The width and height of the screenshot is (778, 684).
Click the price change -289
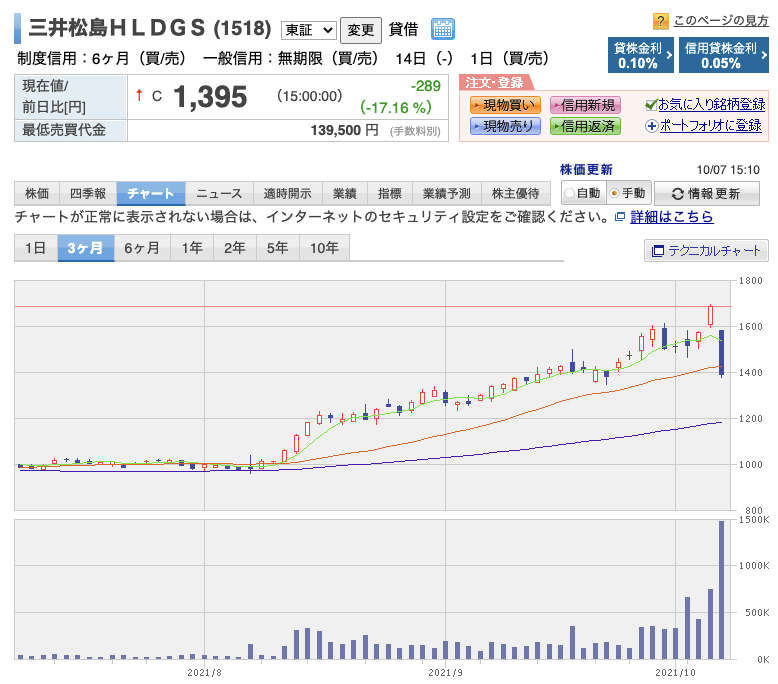point(426,86)
